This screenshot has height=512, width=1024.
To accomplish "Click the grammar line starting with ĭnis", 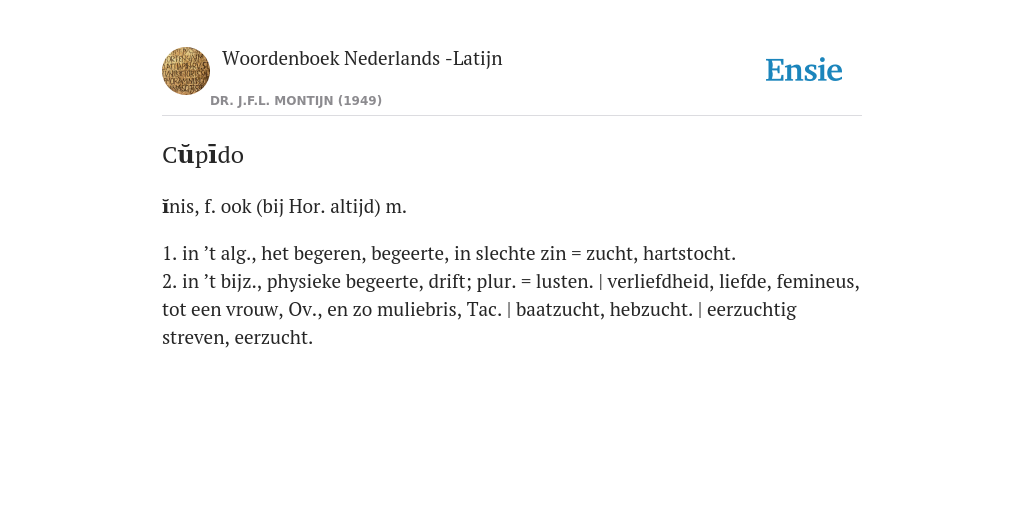I will [x=284, y=206].
